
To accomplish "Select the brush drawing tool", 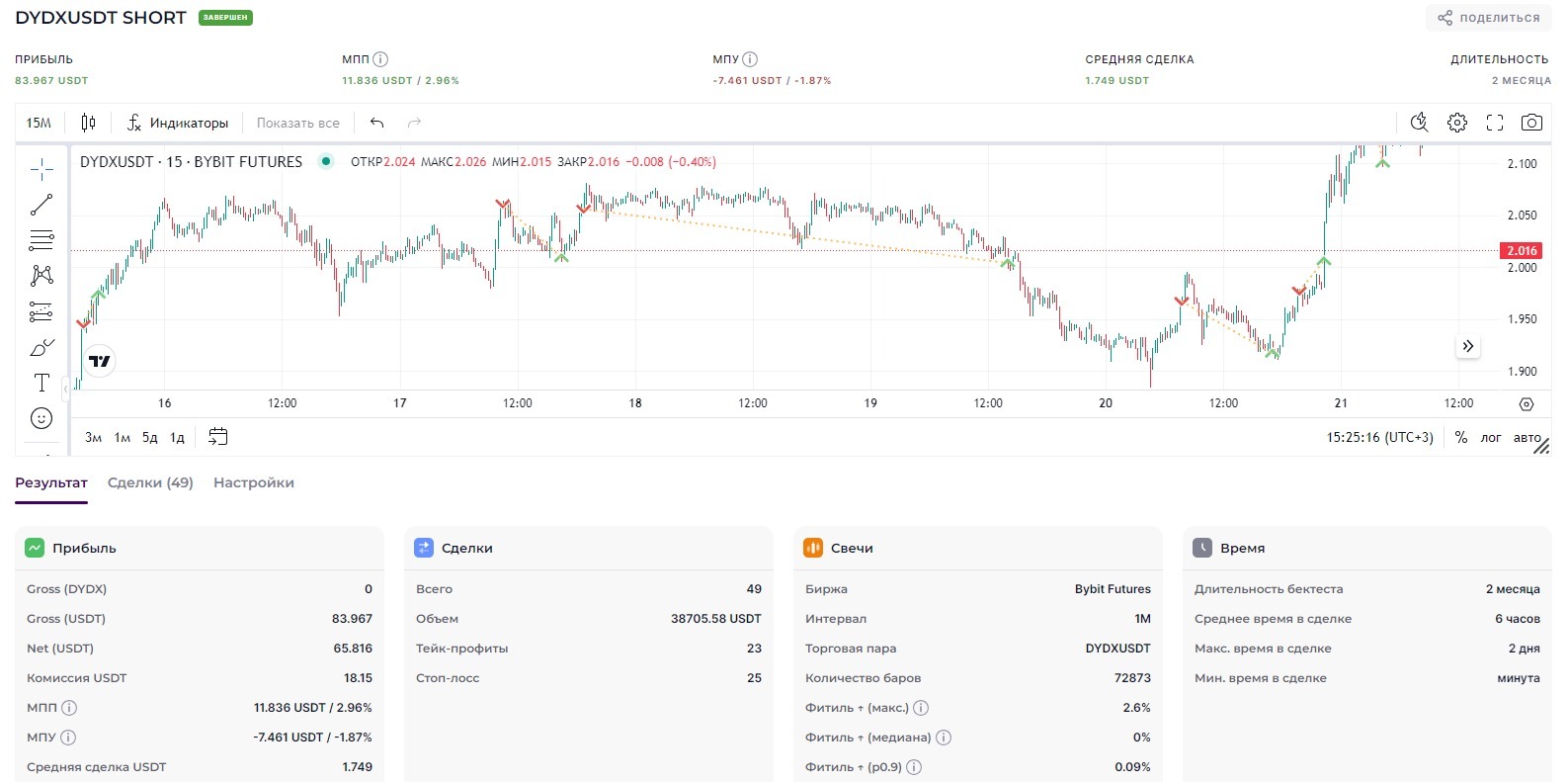I will point(41,348).
